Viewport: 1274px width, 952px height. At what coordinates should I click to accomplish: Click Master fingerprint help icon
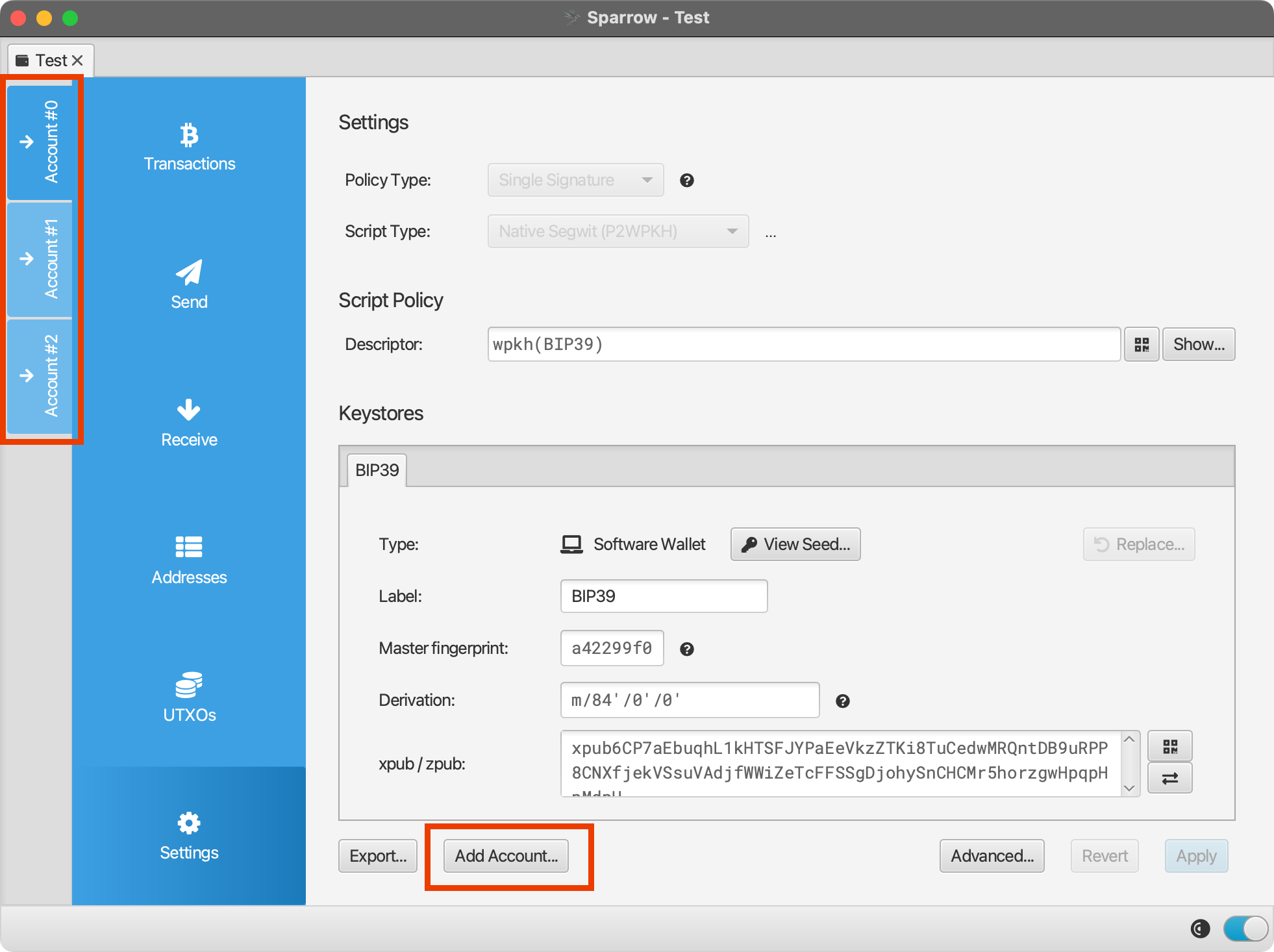687,649
